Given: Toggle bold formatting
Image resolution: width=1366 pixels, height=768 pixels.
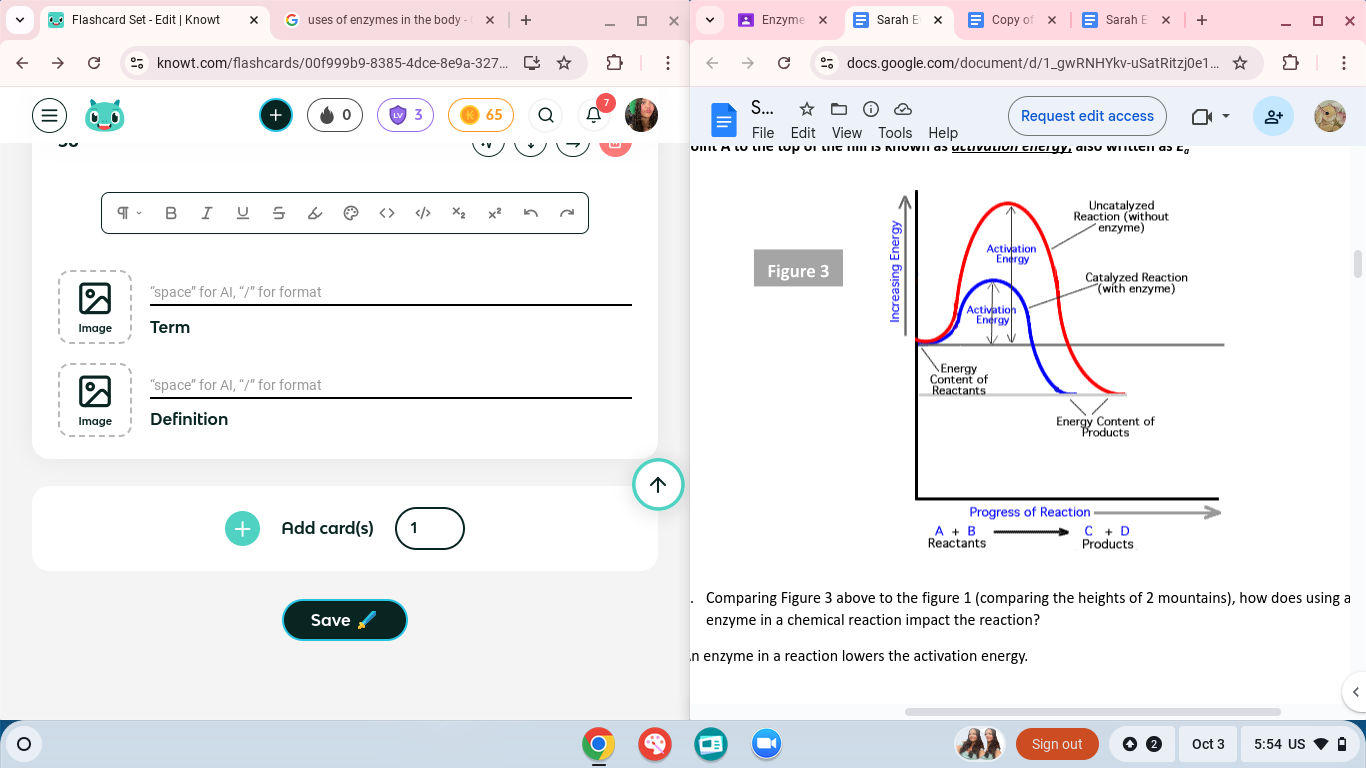Looking at the screenshot, I should [x=171, y=213].
